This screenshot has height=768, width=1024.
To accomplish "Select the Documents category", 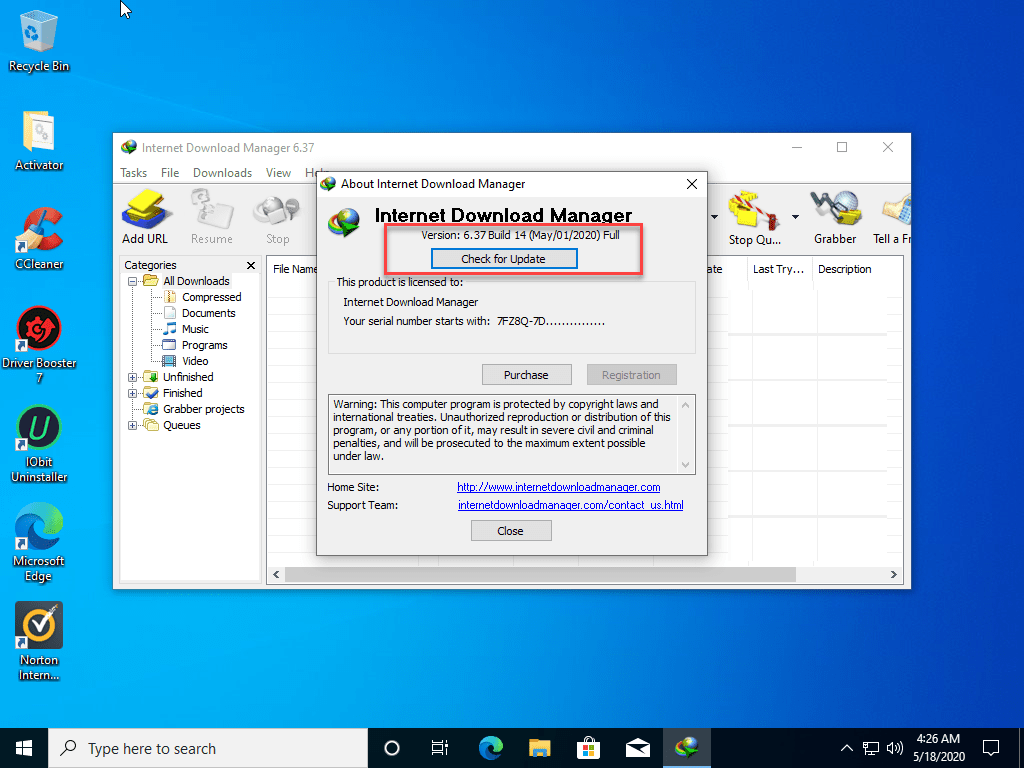I will pos(208,313).
